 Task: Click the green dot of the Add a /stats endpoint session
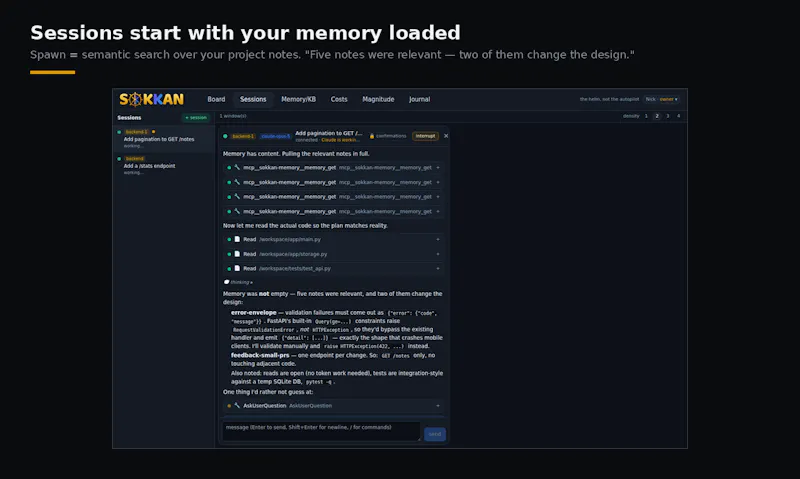(119, 159)
